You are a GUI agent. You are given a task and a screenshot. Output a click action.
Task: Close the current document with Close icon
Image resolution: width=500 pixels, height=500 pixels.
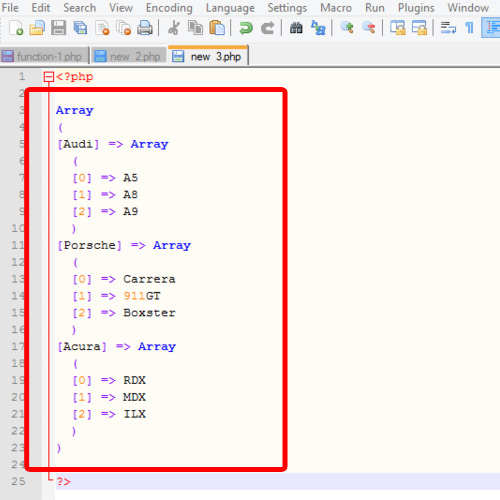point(102,28)
